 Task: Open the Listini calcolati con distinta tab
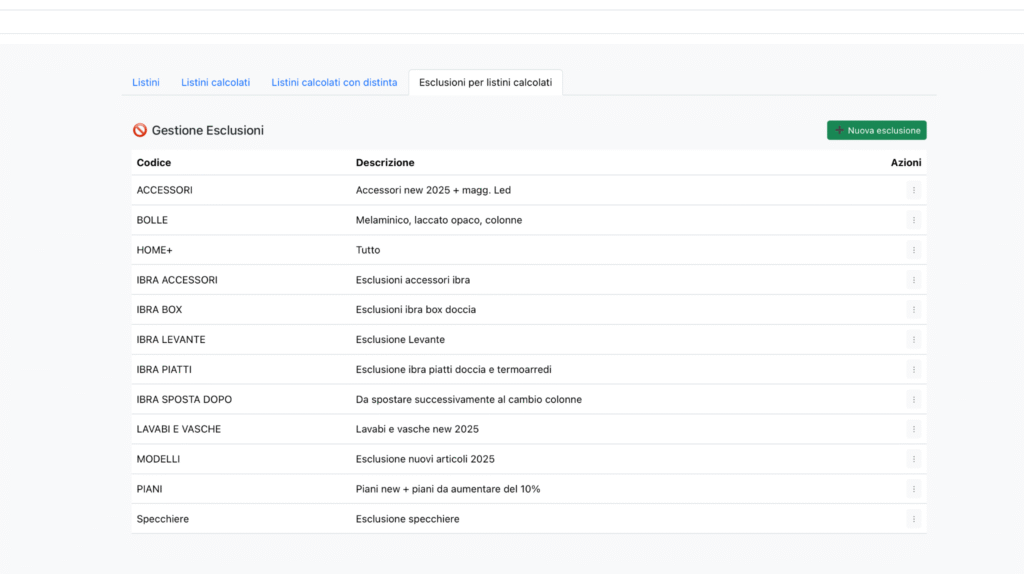click(x=334, y=82)
